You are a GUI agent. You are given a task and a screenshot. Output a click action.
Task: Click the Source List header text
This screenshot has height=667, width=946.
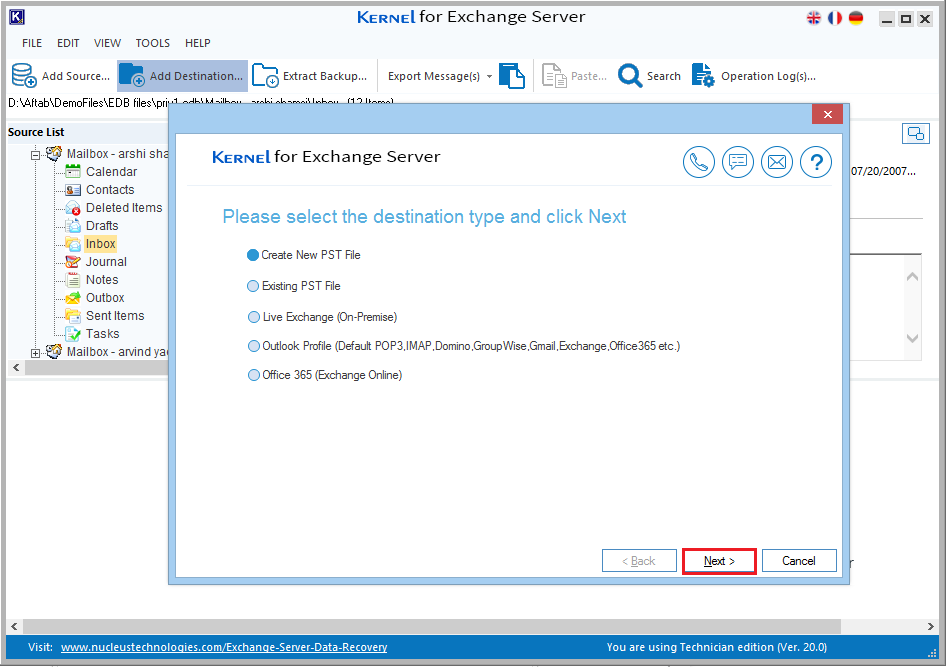coord(36,132)
